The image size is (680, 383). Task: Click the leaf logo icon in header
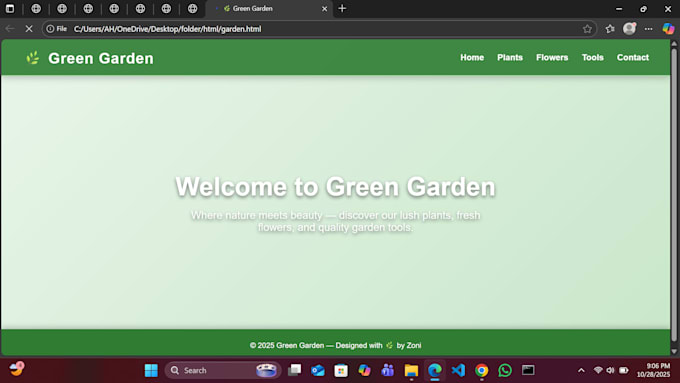(x=33, y=58)
